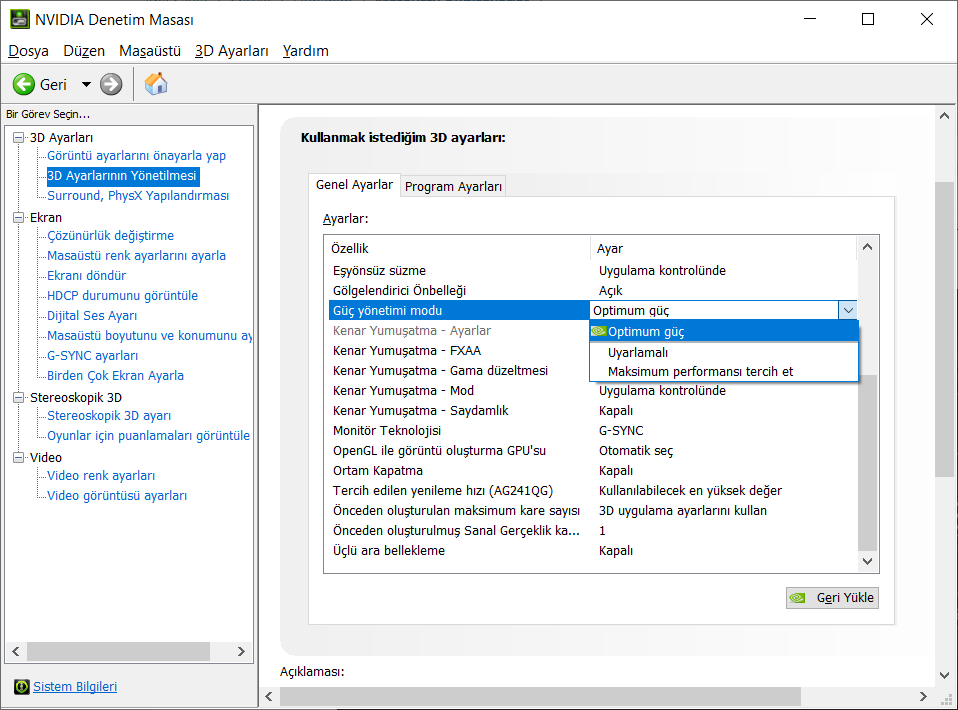Click the green Geri back arrow icon

24,84
